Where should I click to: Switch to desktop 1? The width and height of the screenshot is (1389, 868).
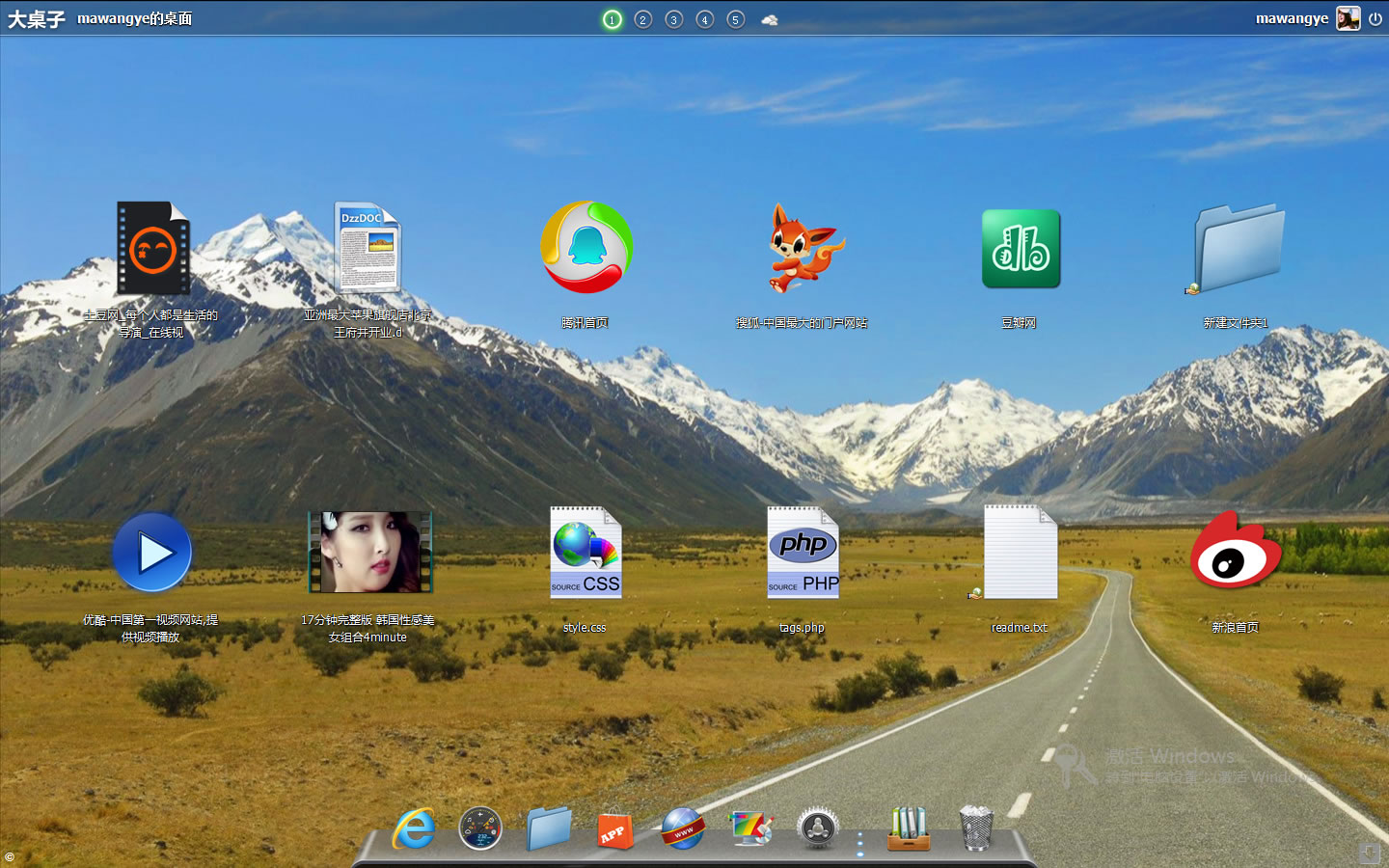(x=612, y=19)
